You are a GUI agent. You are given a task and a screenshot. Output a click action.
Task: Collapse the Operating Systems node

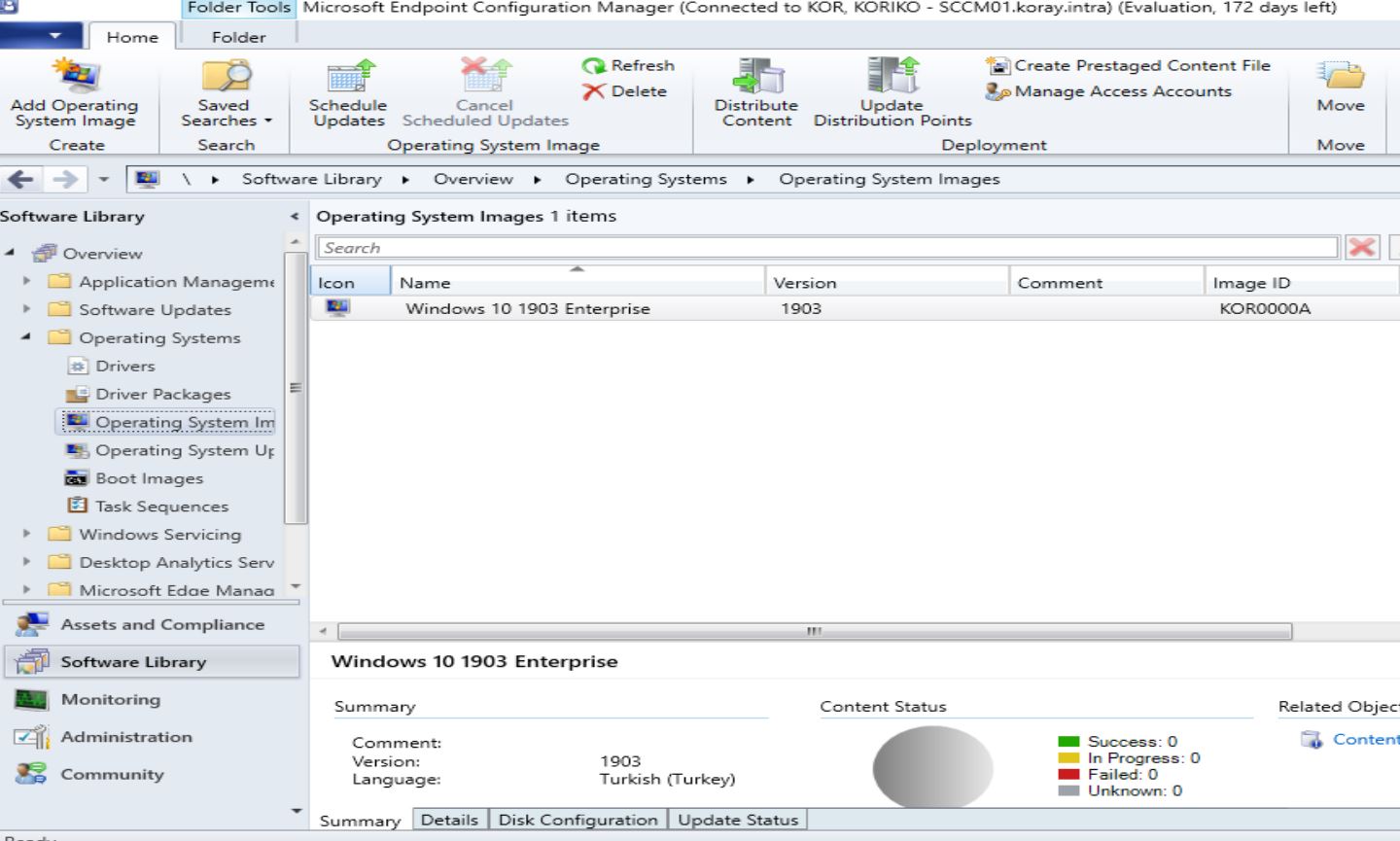pyautogui.click(x=26, y=337)
